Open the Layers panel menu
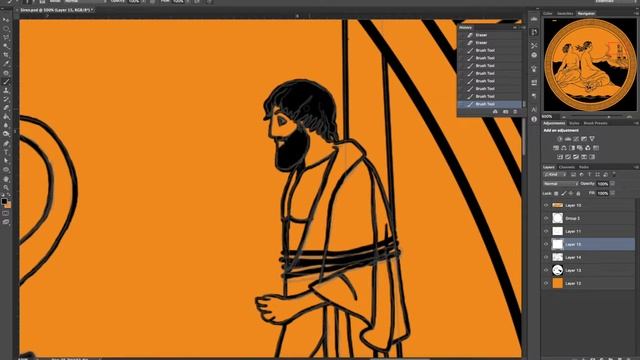640x360 pixels. point(636,167)
